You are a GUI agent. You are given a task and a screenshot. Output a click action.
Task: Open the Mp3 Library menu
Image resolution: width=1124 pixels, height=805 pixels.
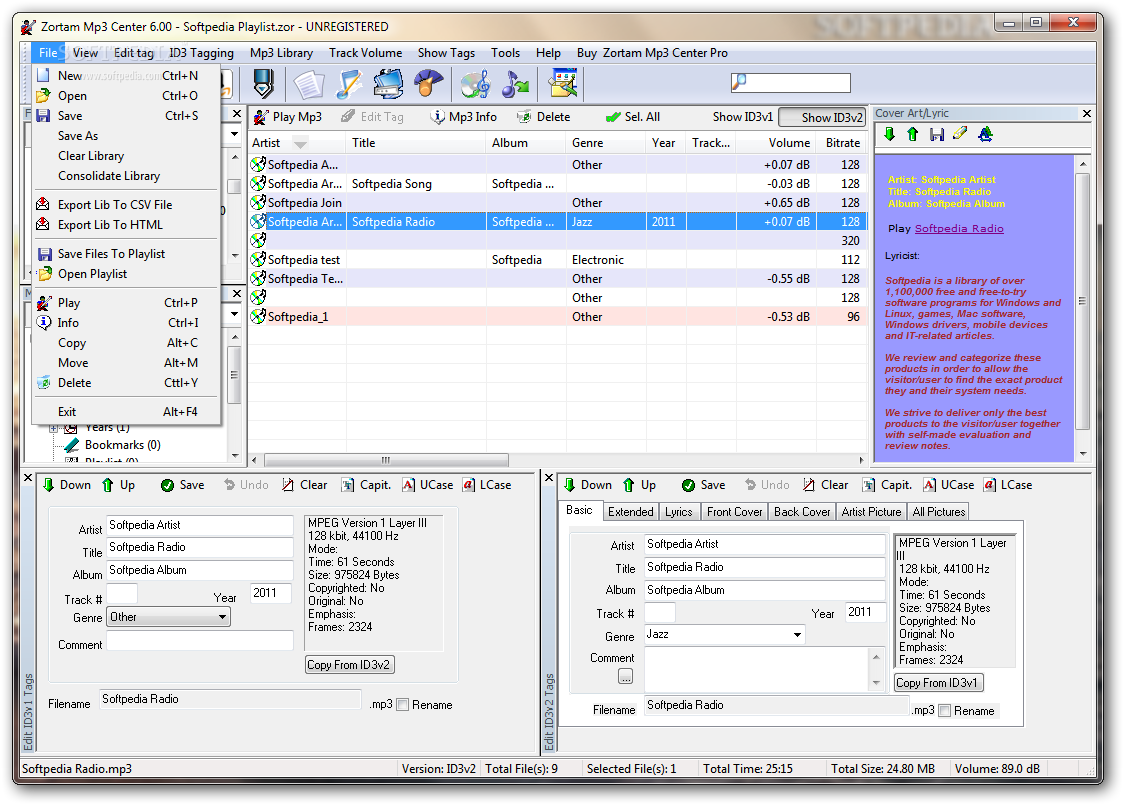(281, 53)
